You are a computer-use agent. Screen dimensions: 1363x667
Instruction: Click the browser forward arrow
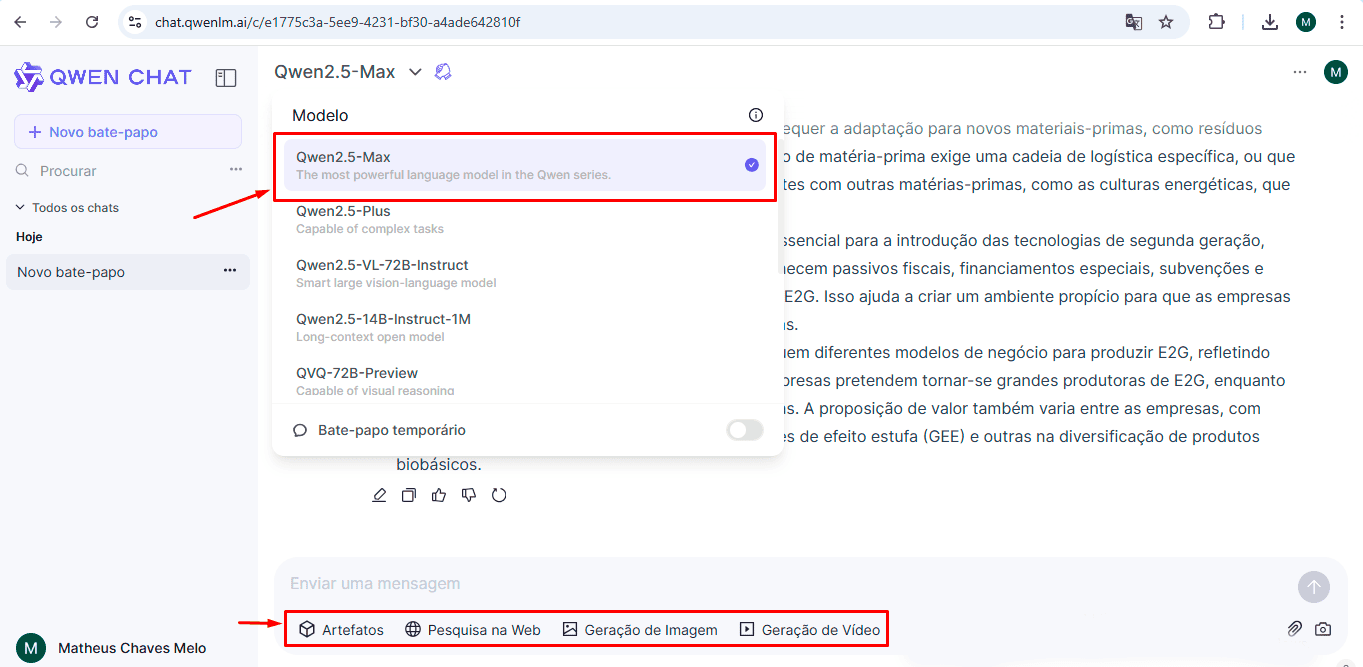tap(56, 22)
